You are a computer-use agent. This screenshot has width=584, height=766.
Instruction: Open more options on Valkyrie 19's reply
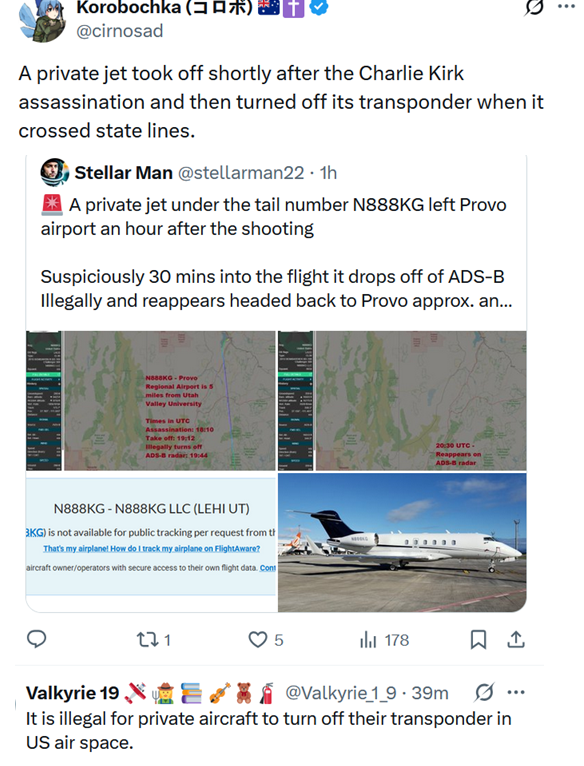516,692
